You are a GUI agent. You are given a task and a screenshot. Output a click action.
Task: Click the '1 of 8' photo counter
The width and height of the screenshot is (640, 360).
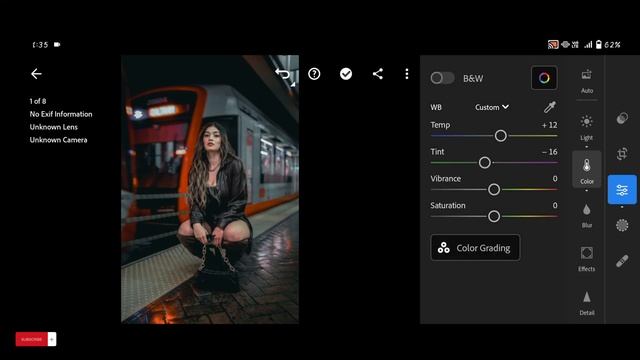click(x=38, y=101)
